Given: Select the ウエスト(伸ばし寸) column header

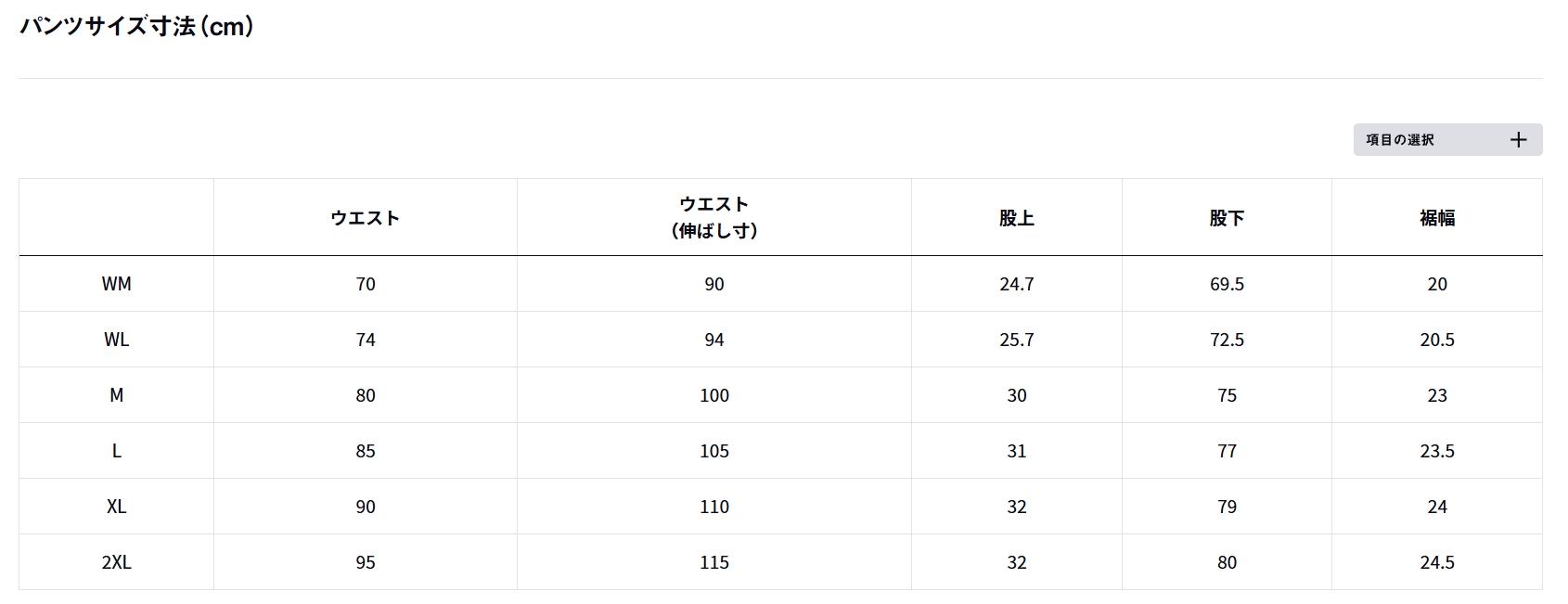Looking at the screenshot, I should tap(713, 217).
